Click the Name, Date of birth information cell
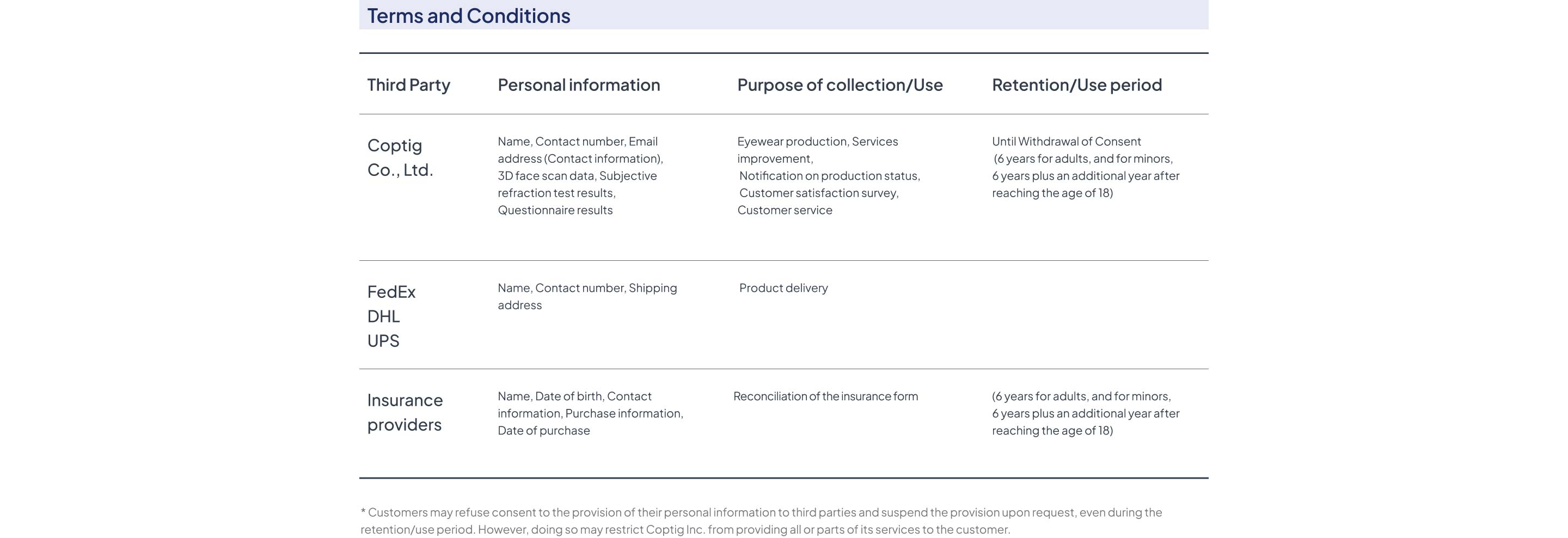 point(590,413)
